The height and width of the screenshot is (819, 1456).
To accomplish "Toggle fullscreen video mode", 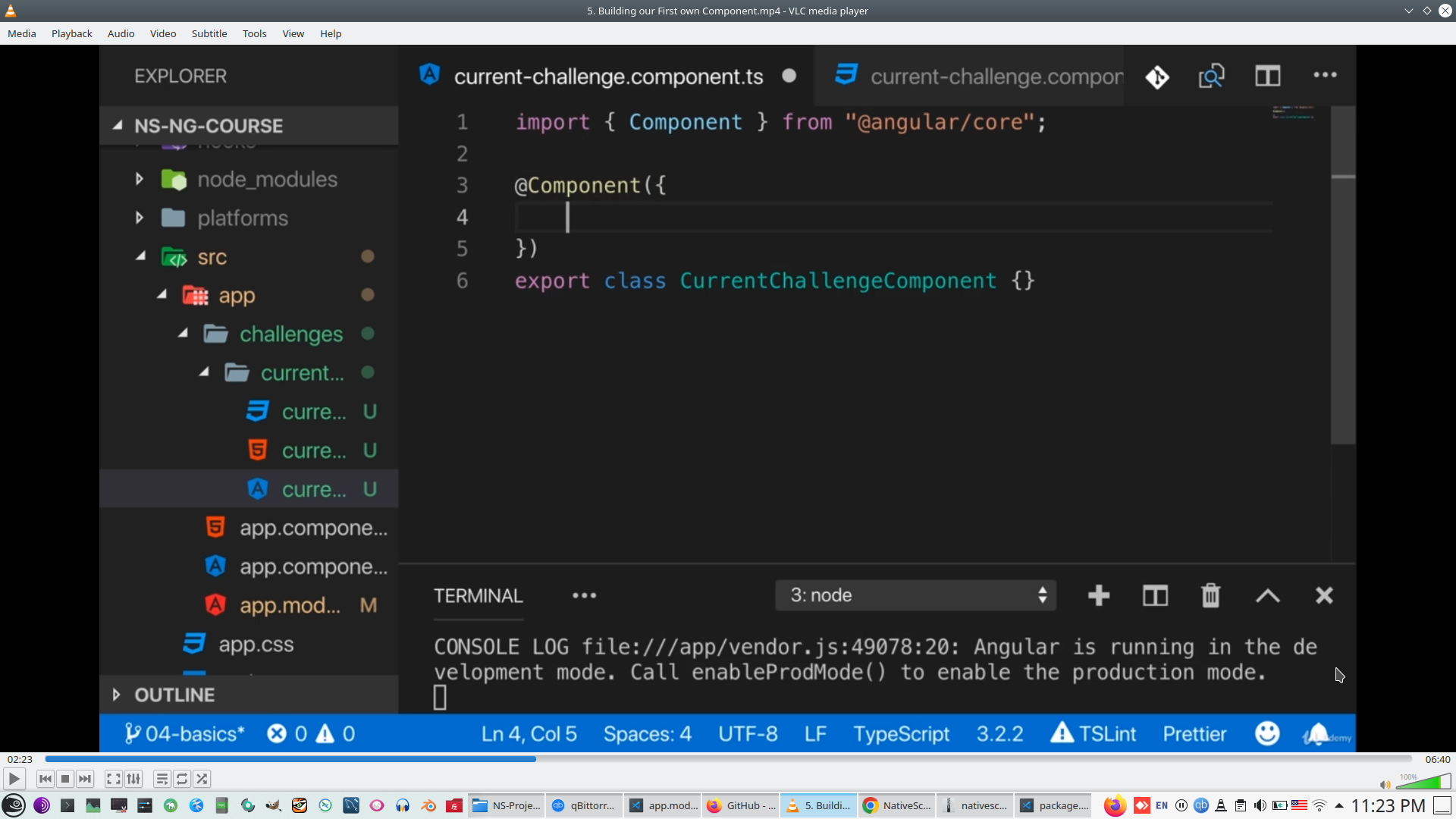I will [x=113, y=779].
